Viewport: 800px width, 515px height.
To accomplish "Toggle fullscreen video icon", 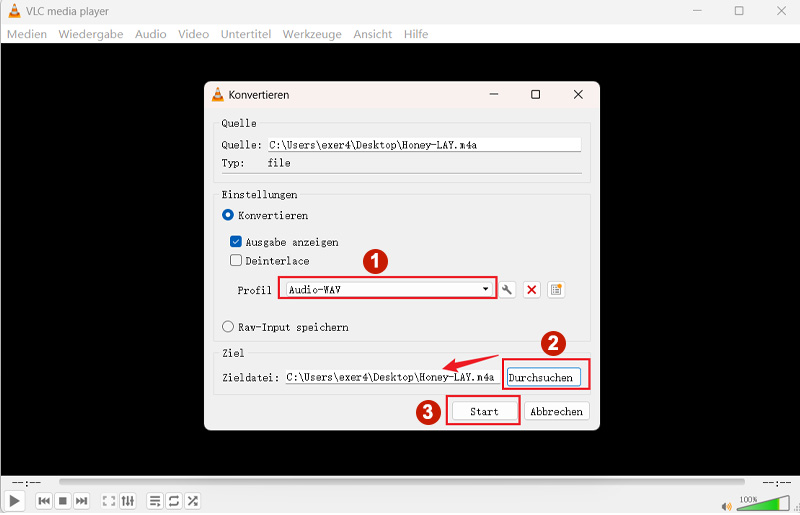I will pos(109,501).
